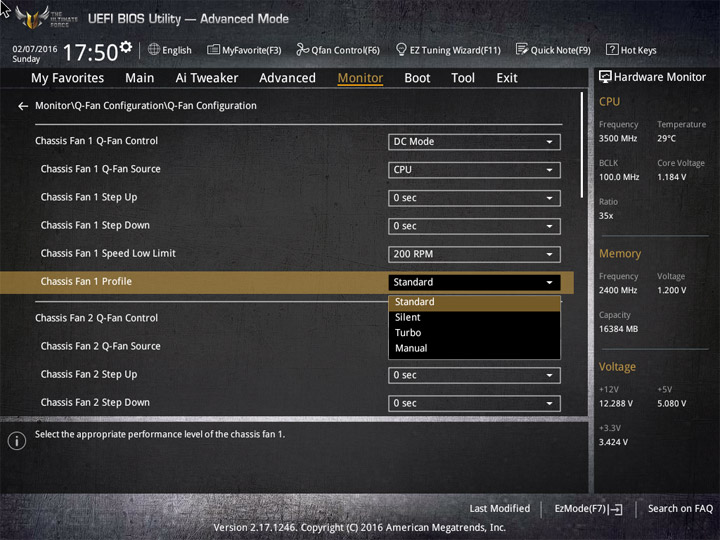Open MyFavorite(F3) label

click(x=252, y=51)
